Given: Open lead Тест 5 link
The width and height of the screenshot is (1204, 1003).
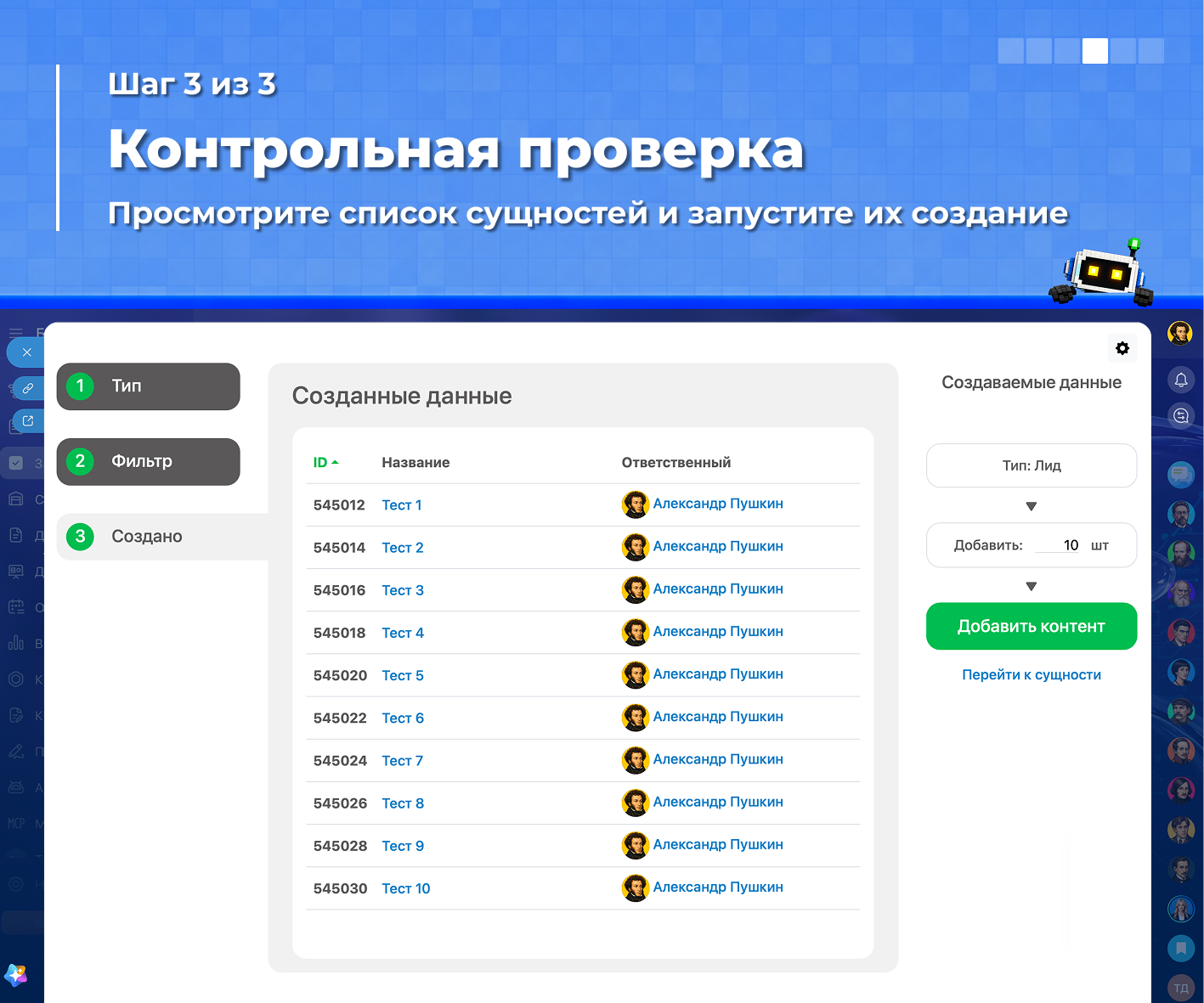Looking at the screenshot, I should point(403,675).
